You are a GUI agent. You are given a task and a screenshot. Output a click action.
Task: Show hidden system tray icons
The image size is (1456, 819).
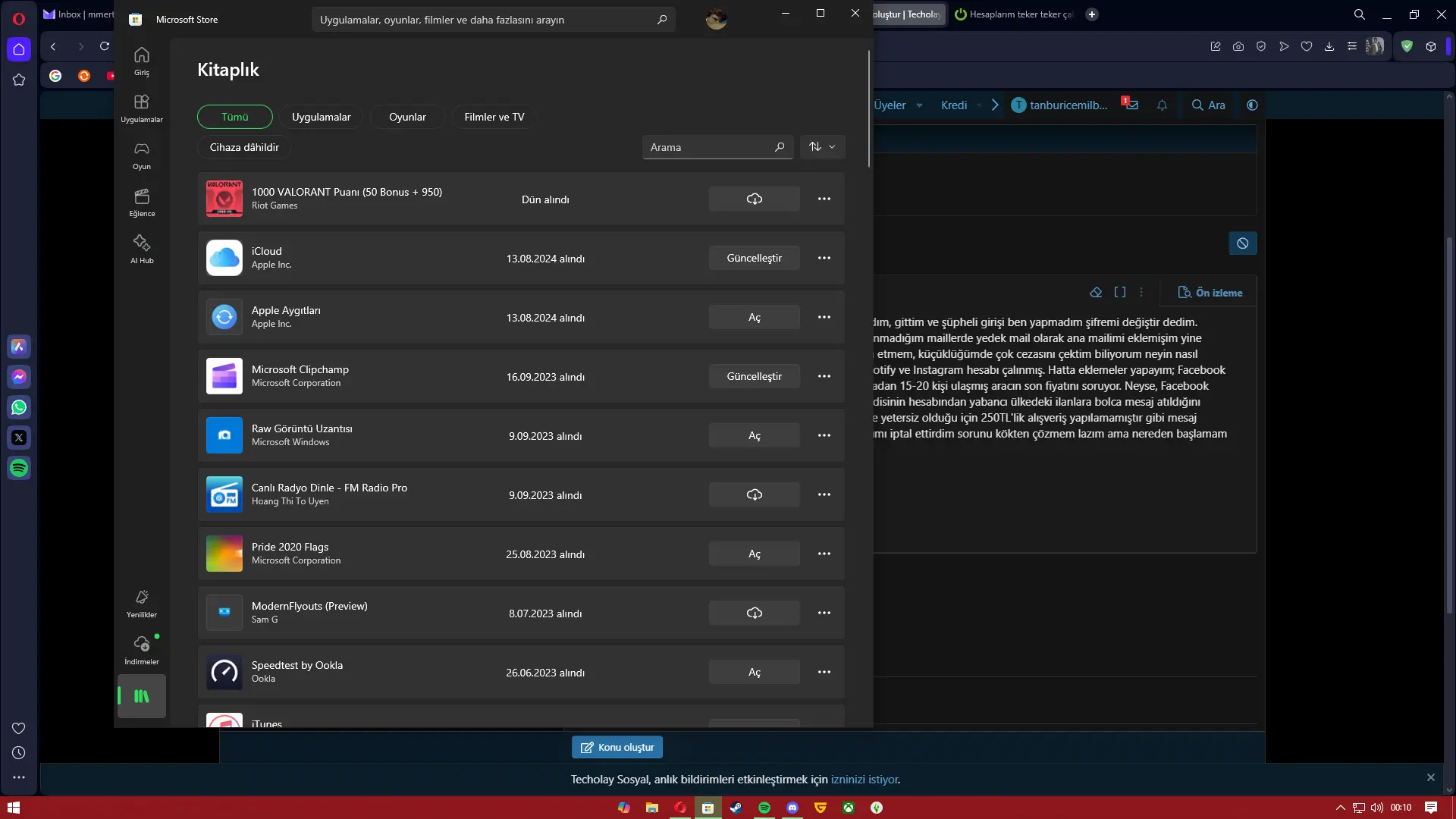click(1340, 808)
